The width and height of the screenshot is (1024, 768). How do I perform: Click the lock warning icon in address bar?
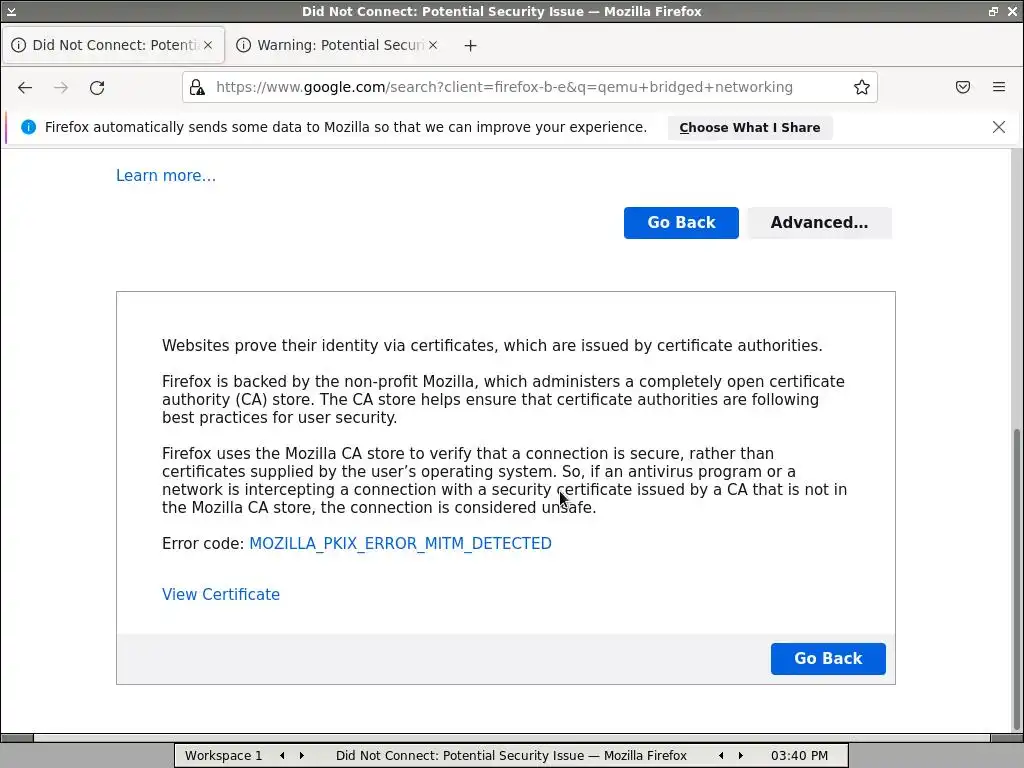[x=197, y=87]
